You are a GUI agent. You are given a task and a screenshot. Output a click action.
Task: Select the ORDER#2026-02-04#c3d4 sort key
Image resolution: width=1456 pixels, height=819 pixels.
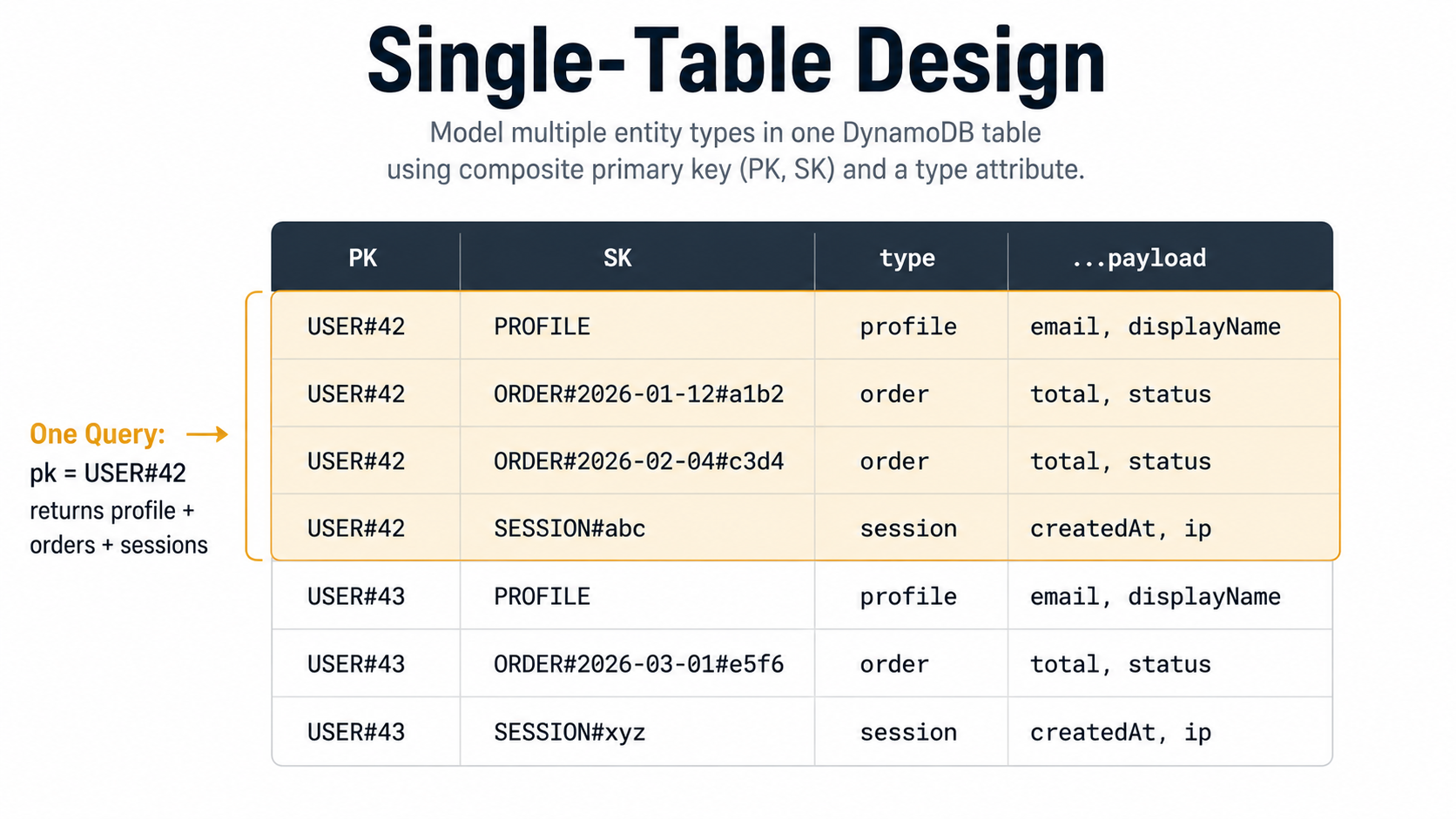(x=638, y=461)
